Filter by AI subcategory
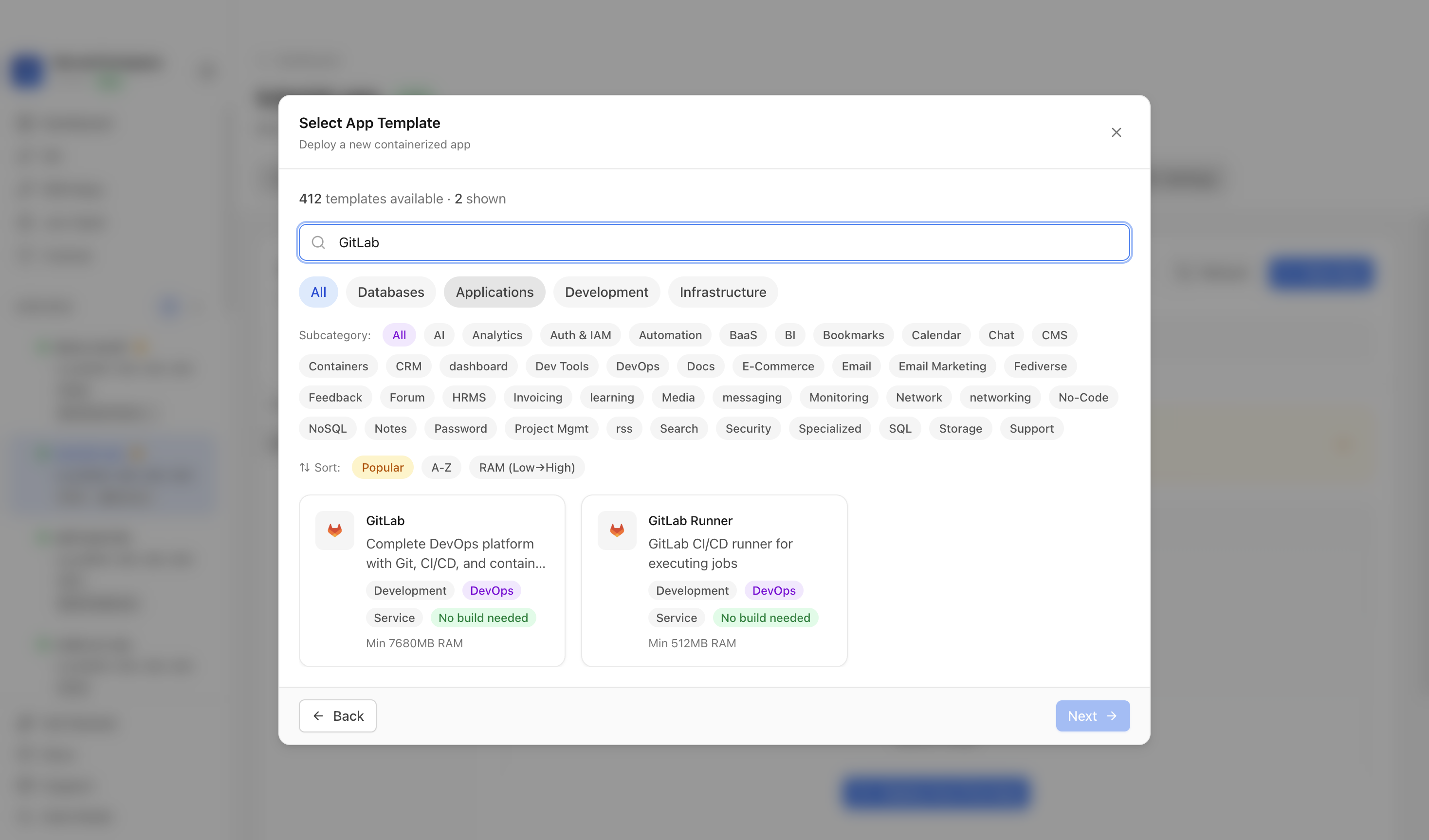 point(439,335)
